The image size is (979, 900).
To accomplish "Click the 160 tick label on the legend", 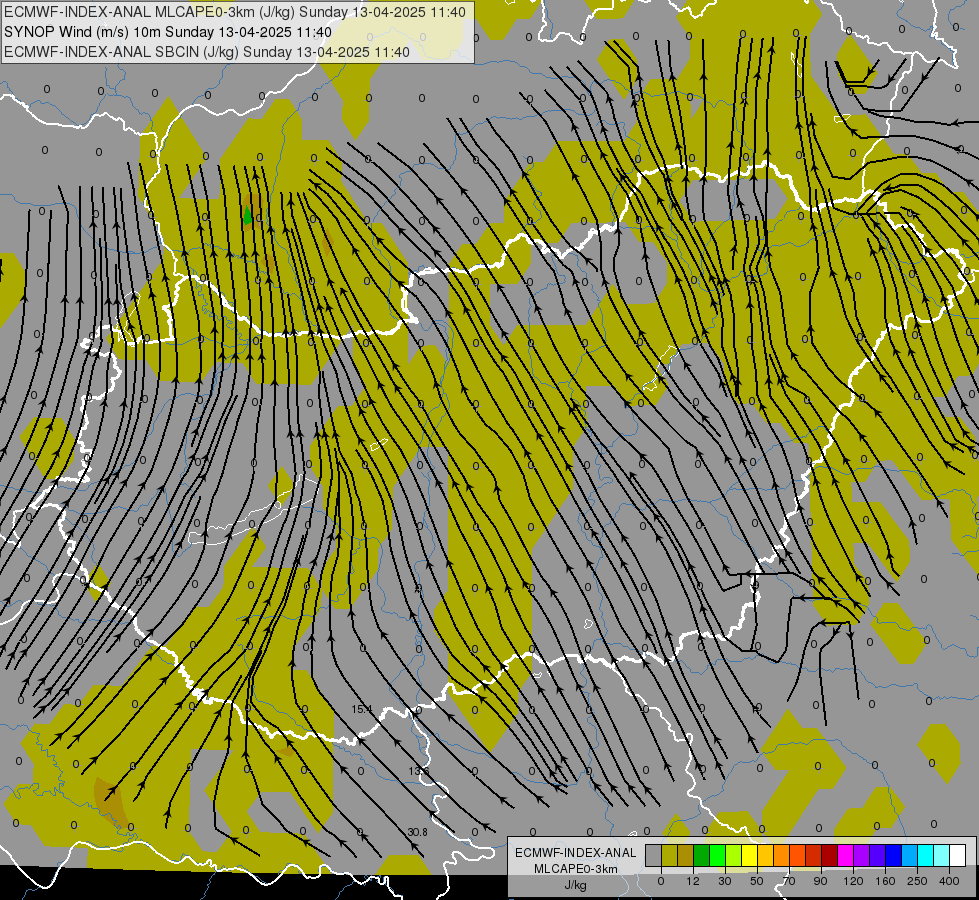I will [885, 881].
